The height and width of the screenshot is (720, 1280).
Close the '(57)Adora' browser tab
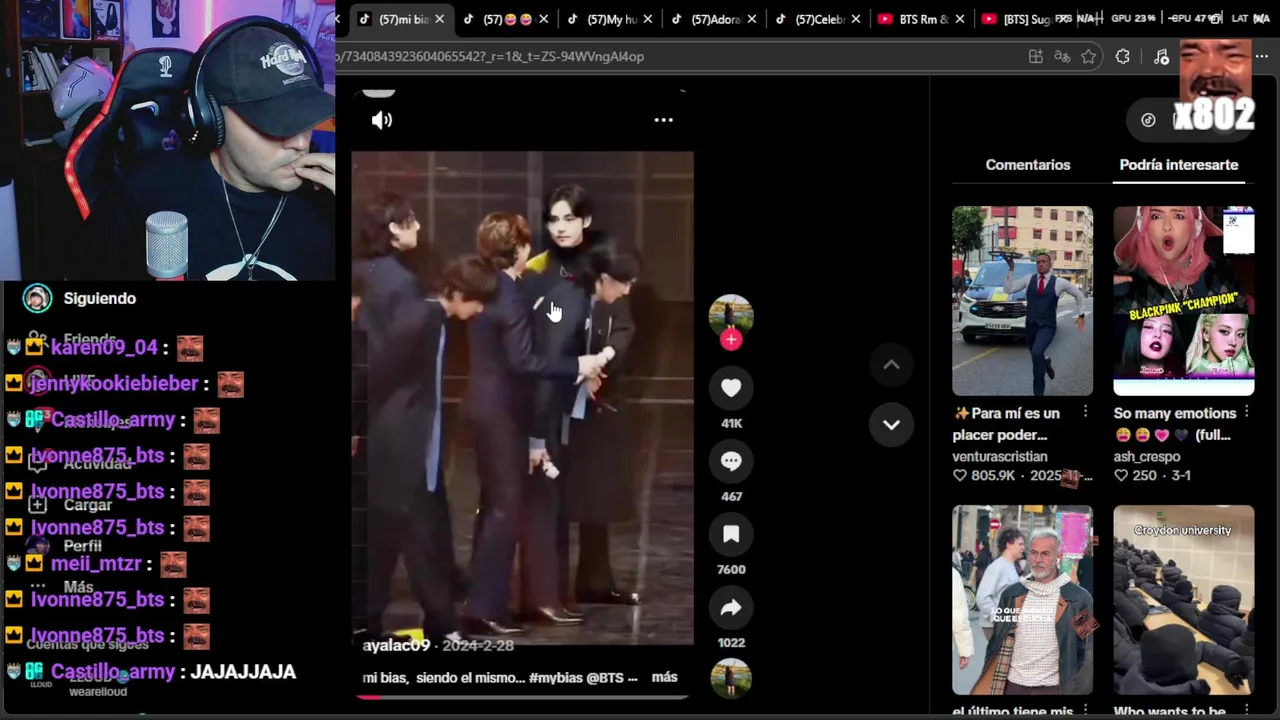752,19
